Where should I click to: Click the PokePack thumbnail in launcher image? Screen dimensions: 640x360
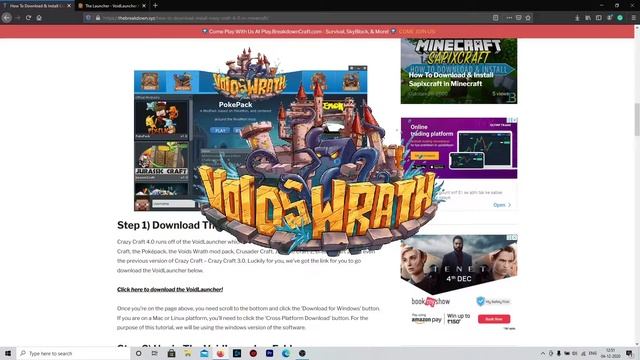coord(161,118)
